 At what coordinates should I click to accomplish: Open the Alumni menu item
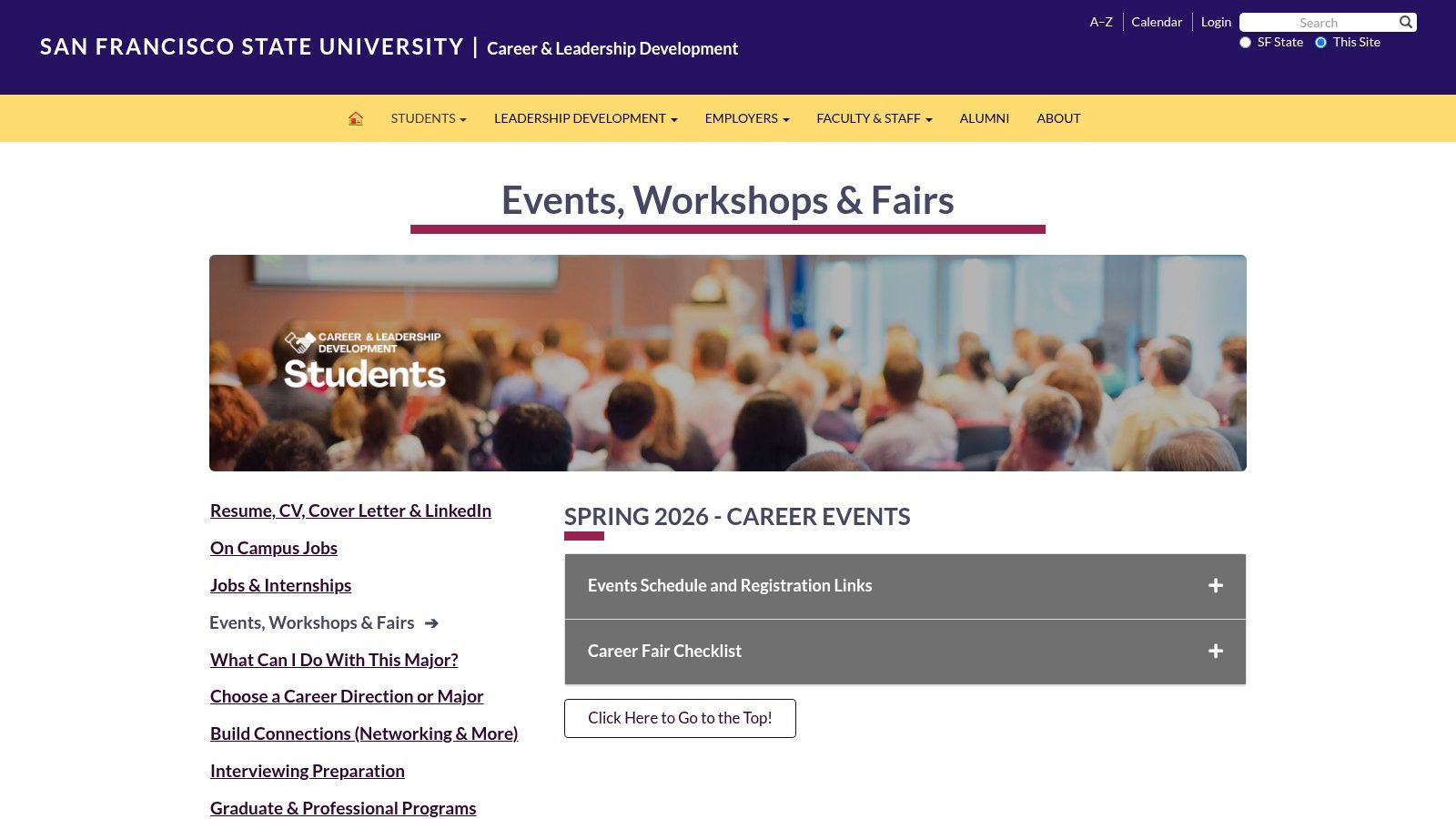(985, 118)
